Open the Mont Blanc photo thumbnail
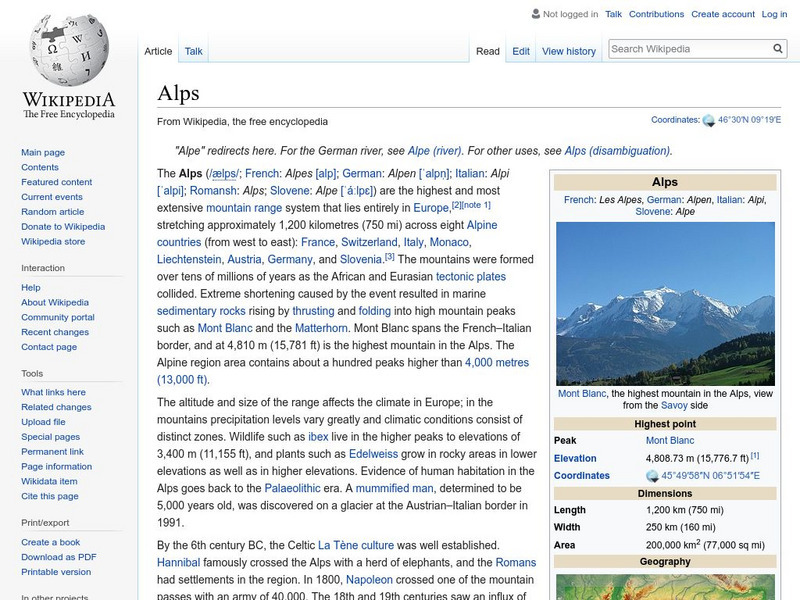 click(x=665, y=304)
